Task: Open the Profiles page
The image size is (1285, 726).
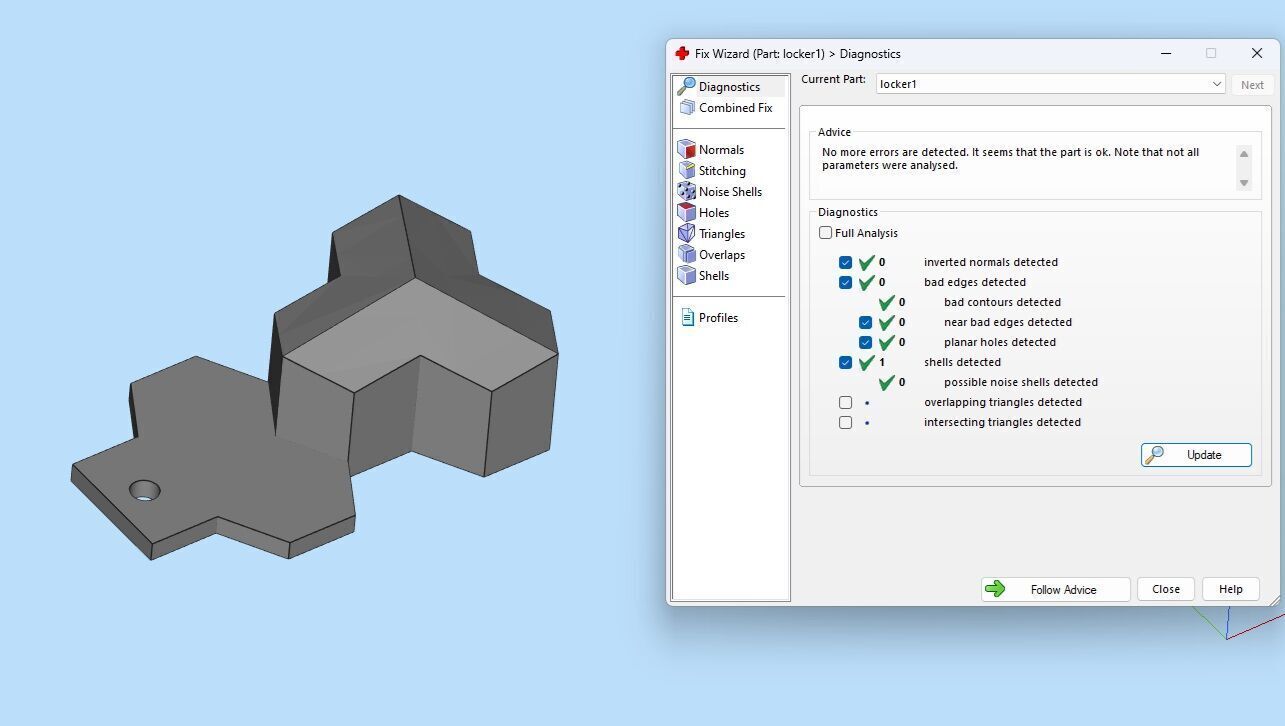Action: click(x=718, y=318)
